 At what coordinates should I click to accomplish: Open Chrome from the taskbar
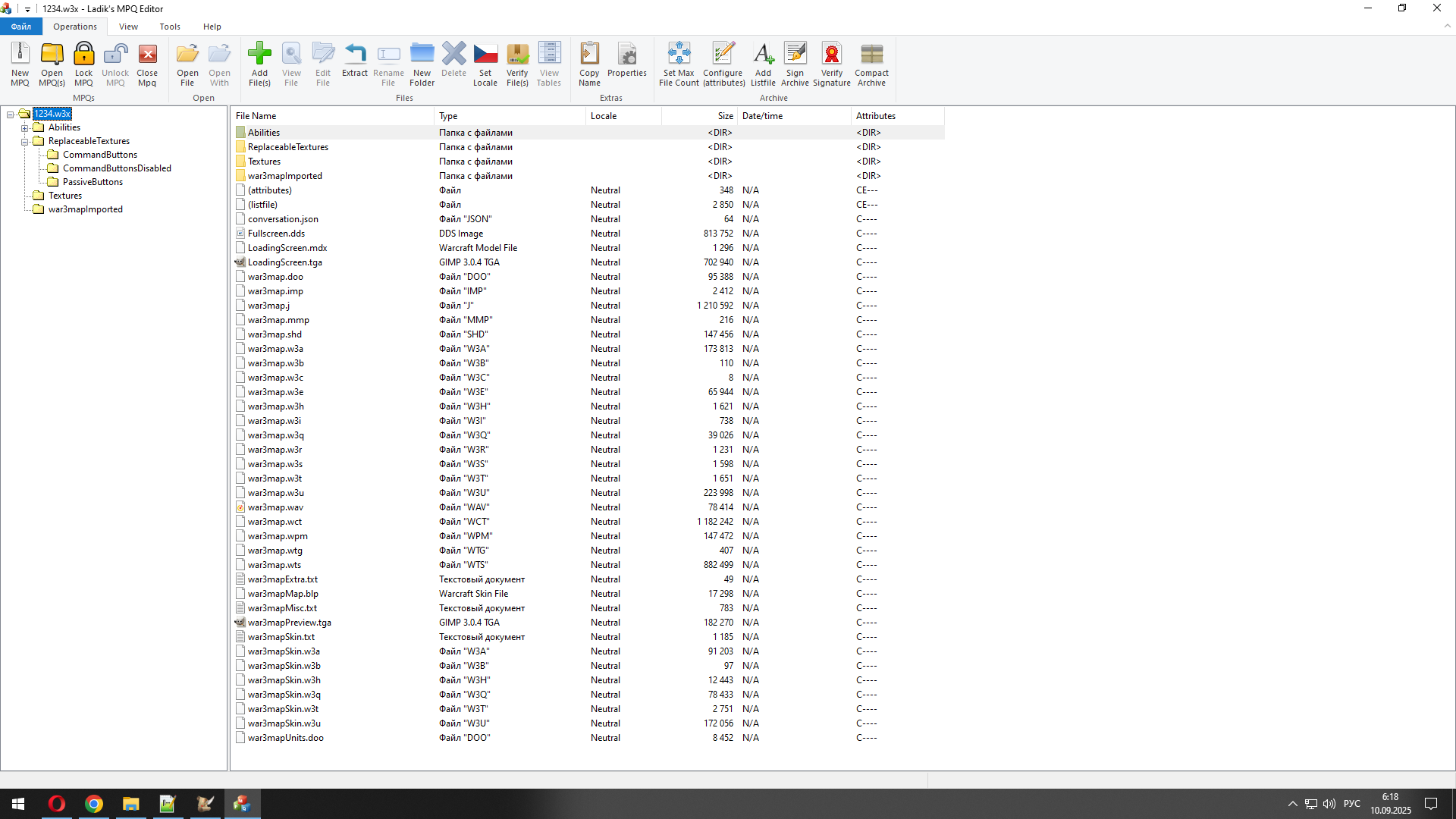(94, 804)
